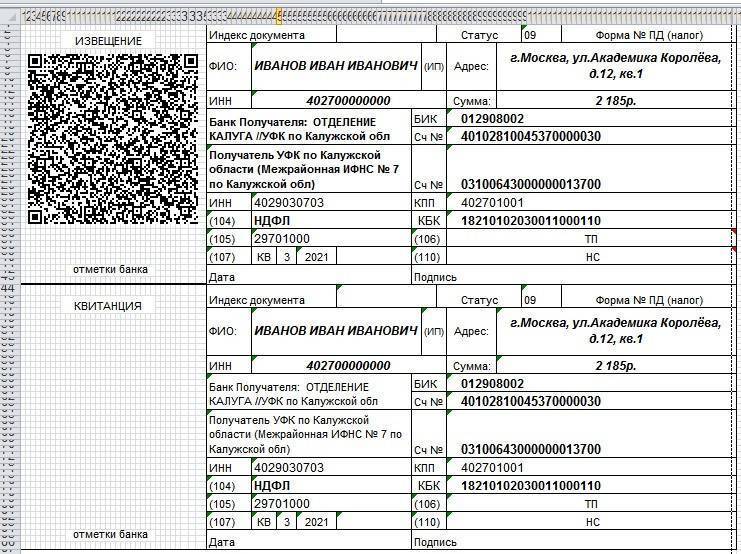The width and height of the screenshot is (741, 554).
Task: Select the НС cell in upper form field 110
Action: point(591,258)
